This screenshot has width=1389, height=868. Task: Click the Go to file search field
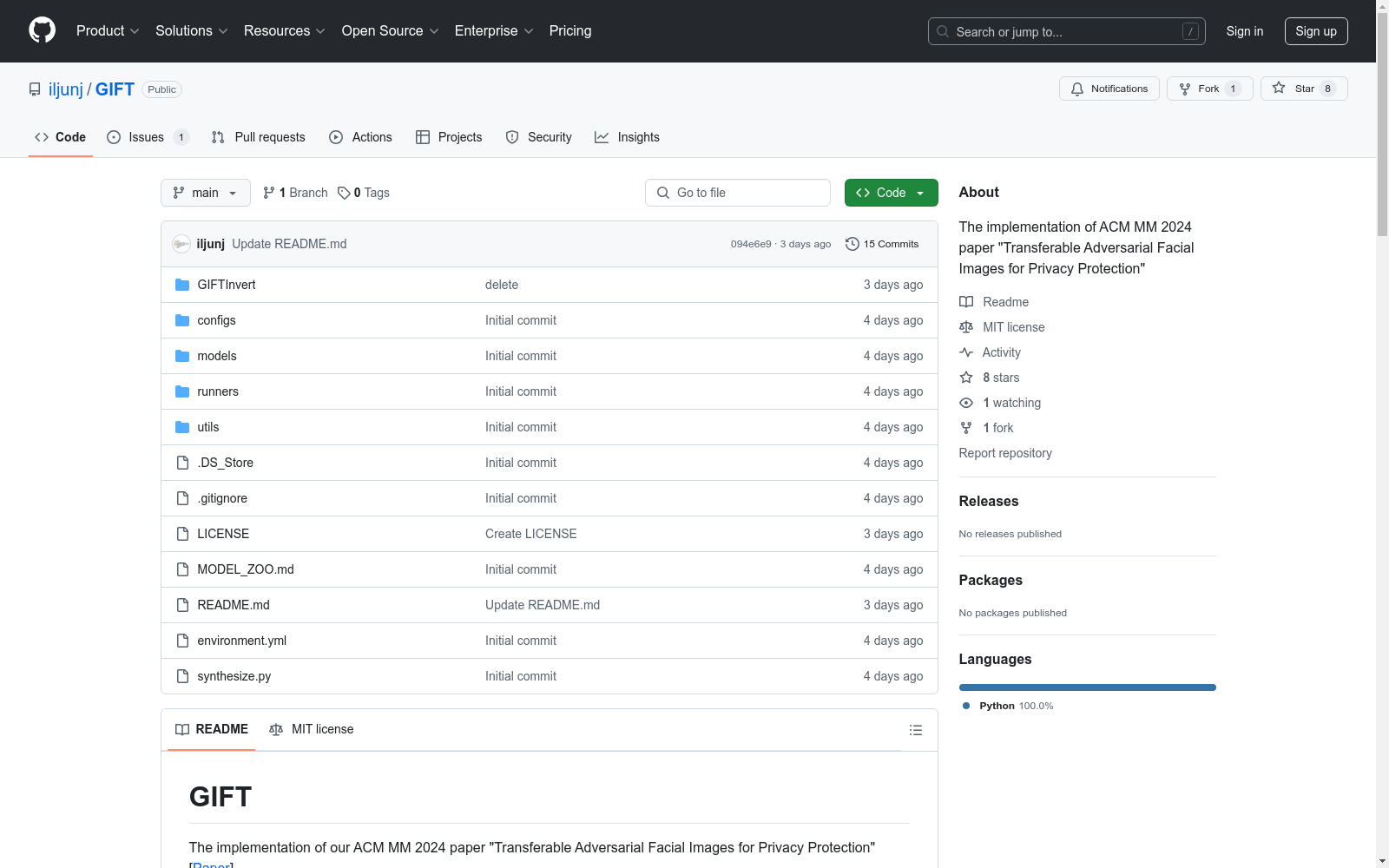(x=738, y=193)
